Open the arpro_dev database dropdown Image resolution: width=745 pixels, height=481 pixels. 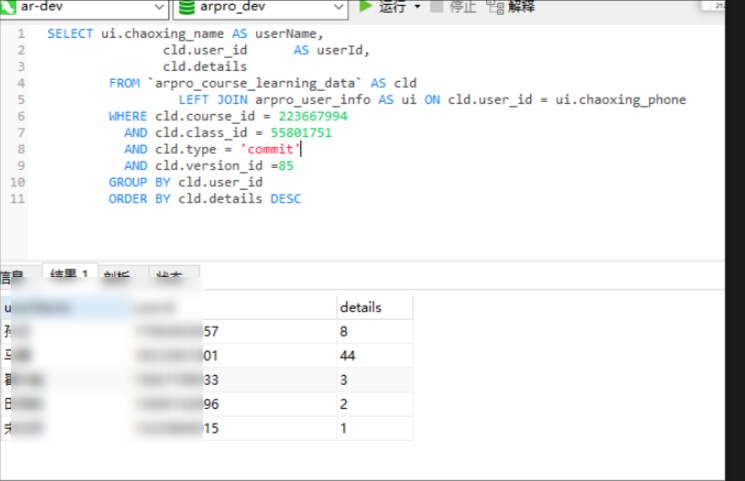338,7
